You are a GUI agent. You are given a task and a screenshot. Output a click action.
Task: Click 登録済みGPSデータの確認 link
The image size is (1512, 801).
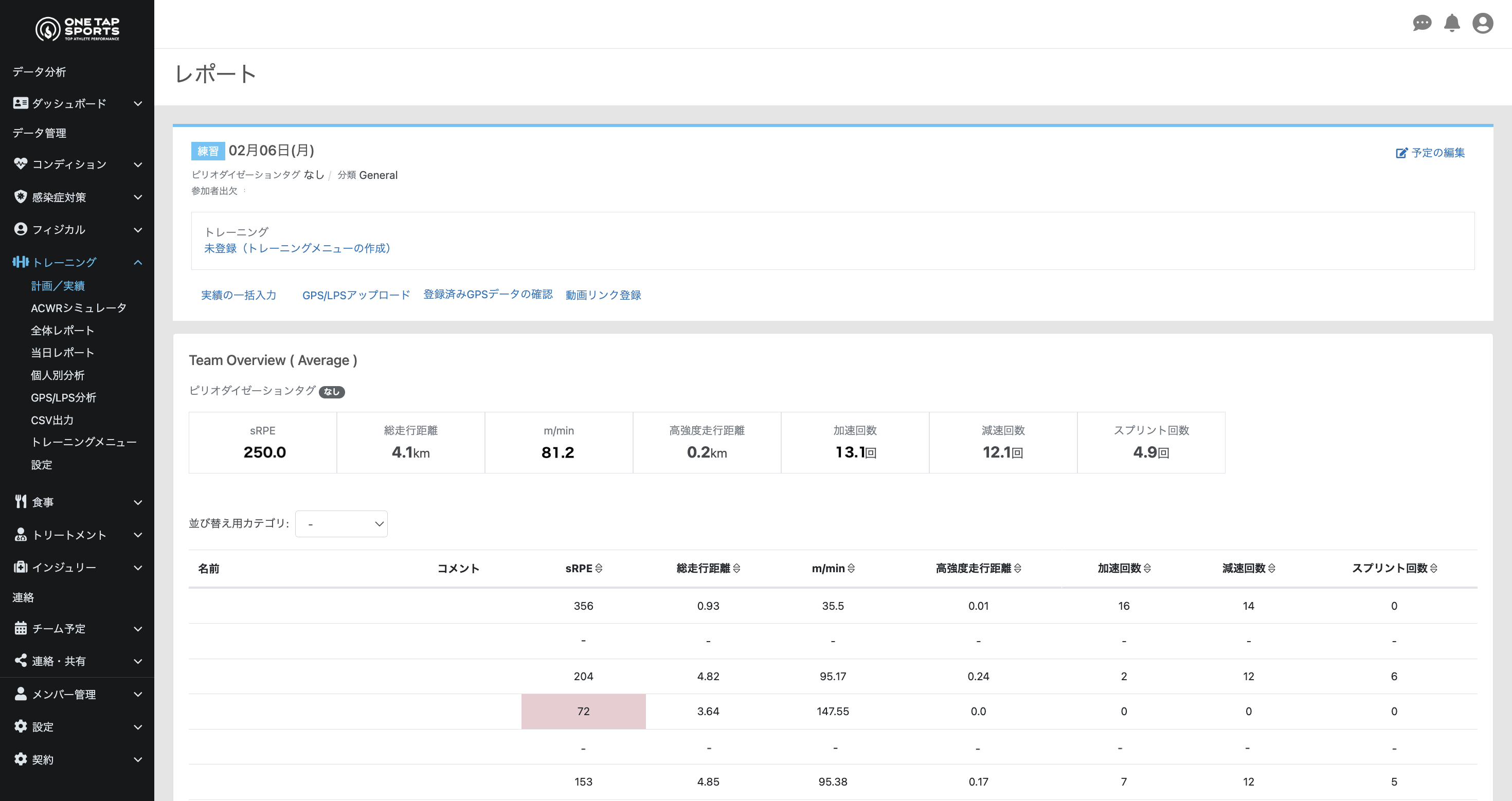point(488,295)
